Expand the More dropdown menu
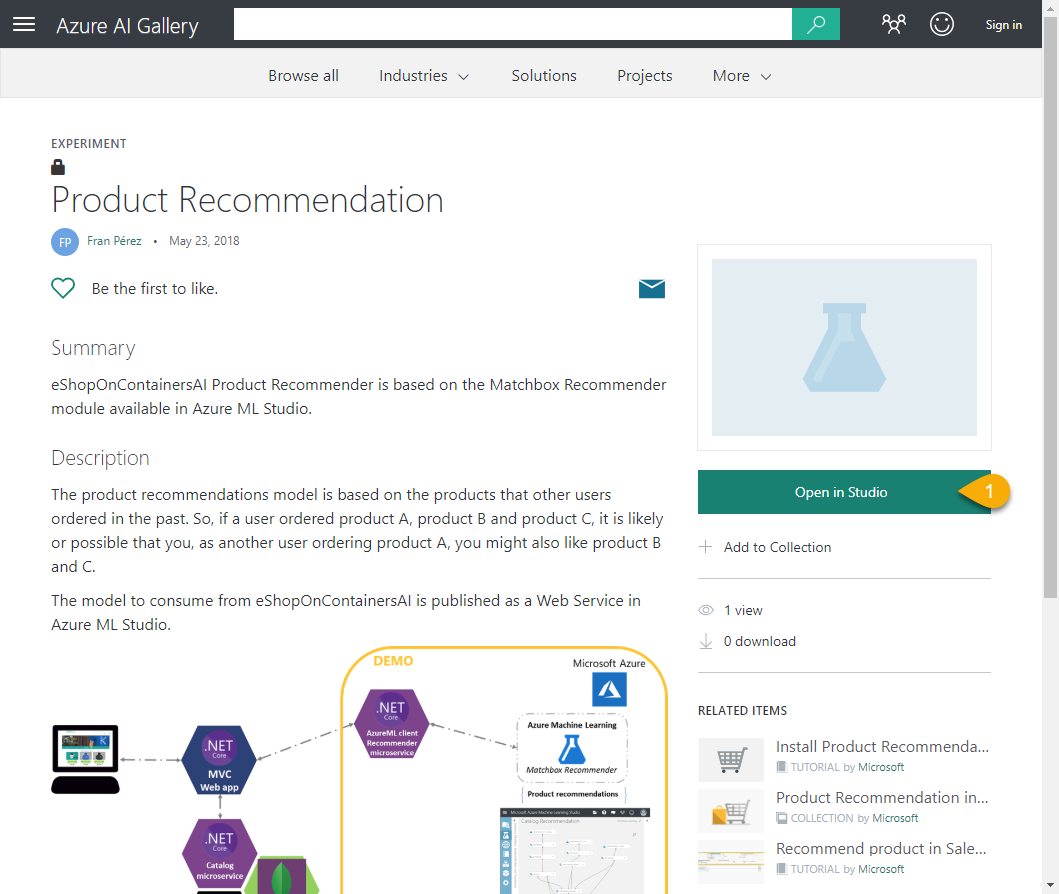This screenshot has width=1059, height=894. (x=742, y=76)
